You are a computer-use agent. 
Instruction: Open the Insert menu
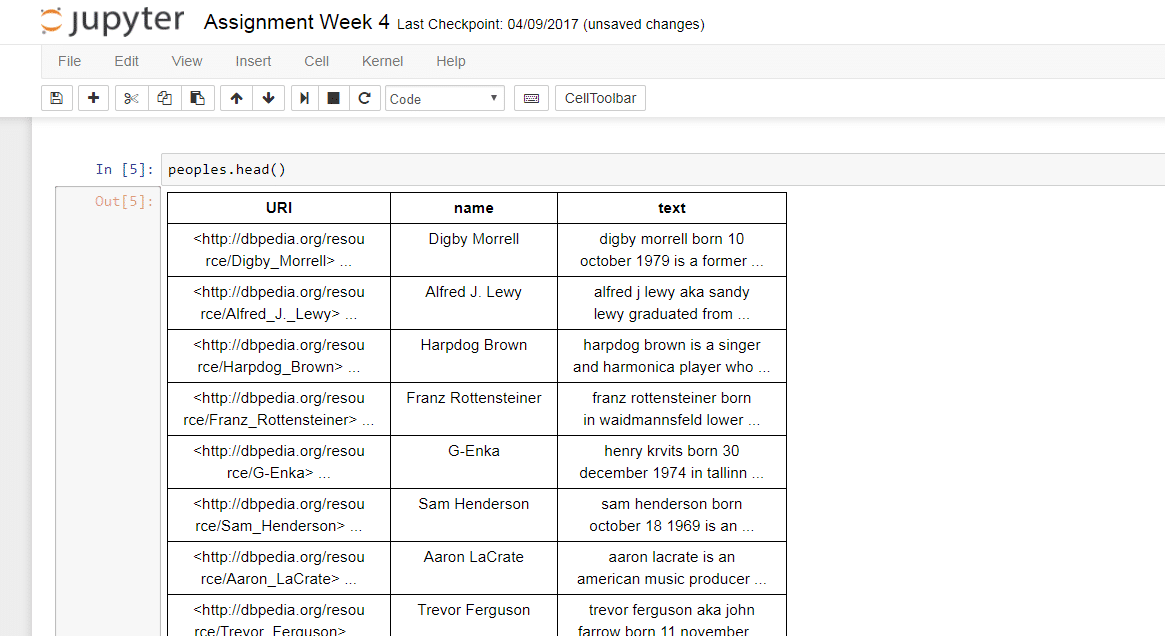253,61
